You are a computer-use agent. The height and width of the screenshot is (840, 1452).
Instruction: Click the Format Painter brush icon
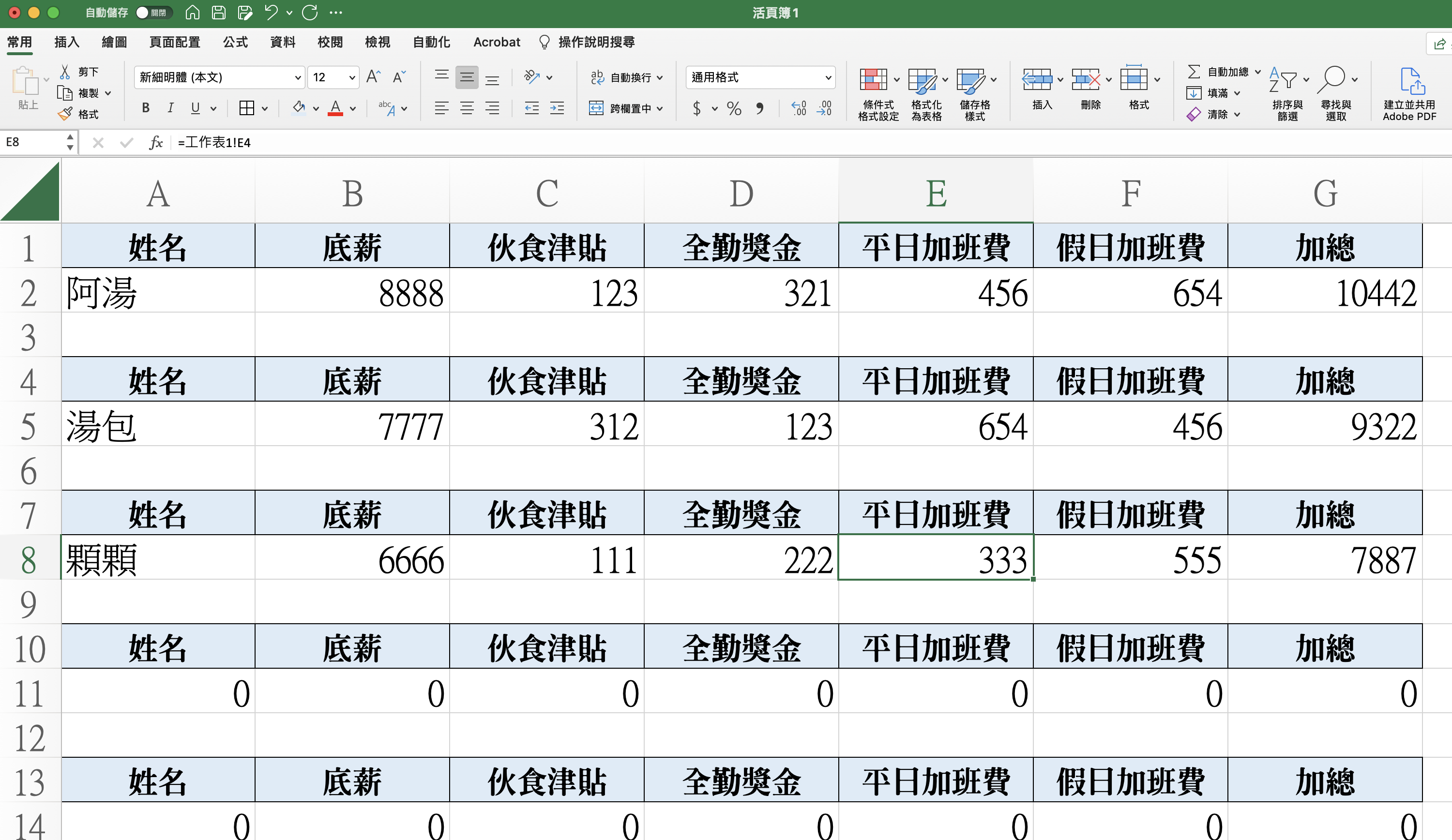(65, 114)
